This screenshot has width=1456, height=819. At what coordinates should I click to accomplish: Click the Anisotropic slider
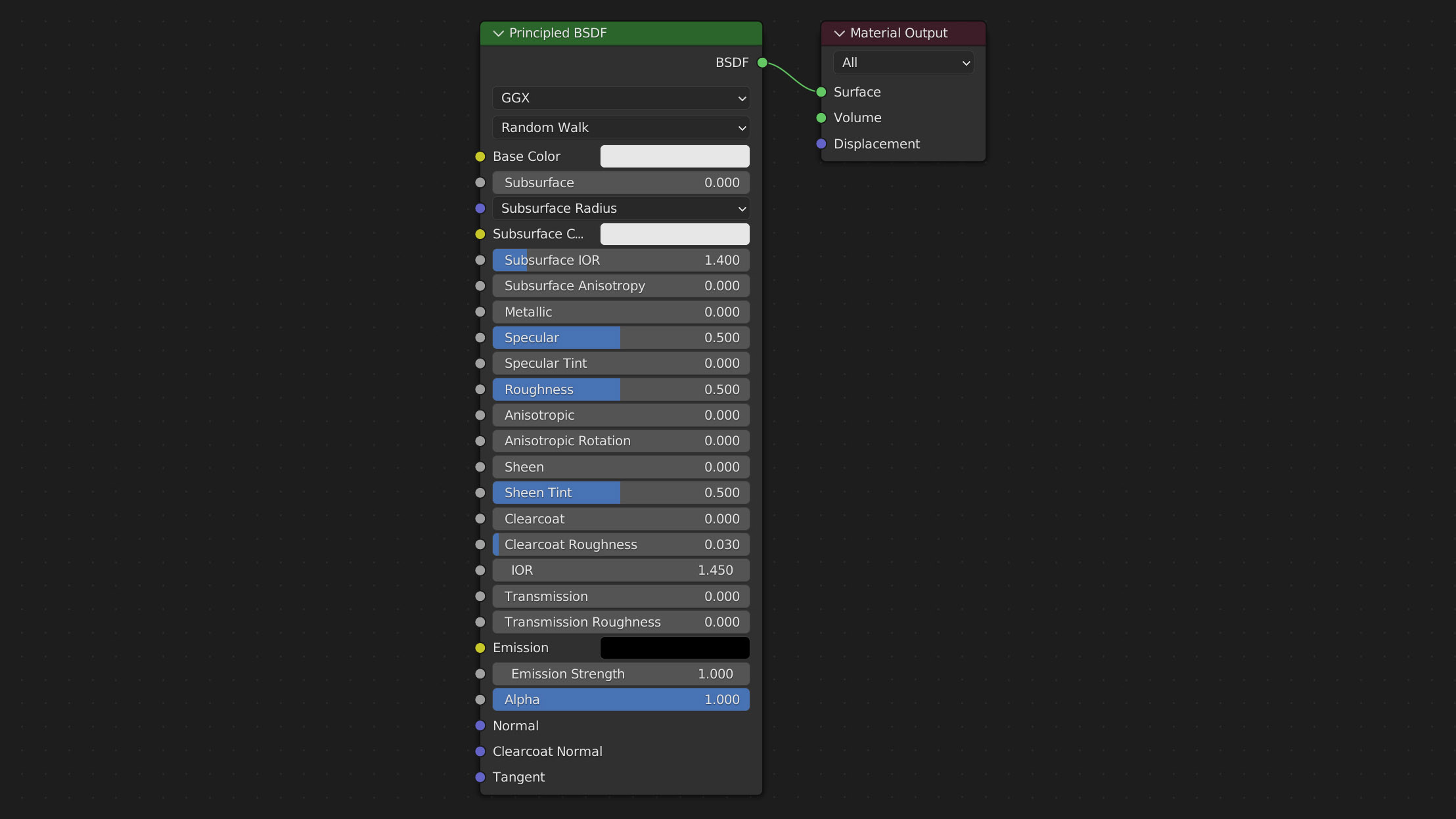(621, 415)
